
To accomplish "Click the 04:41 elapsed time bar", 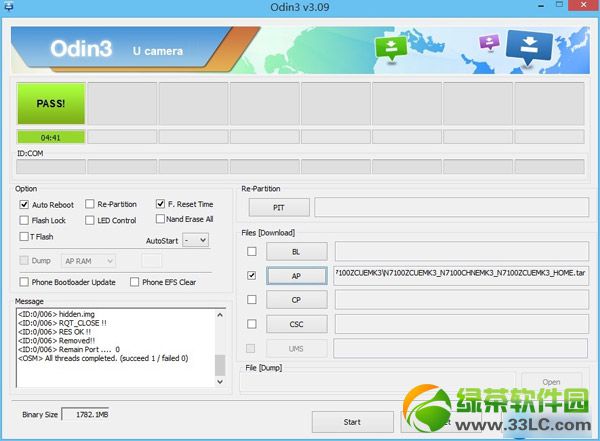I will tap(51, 137).
